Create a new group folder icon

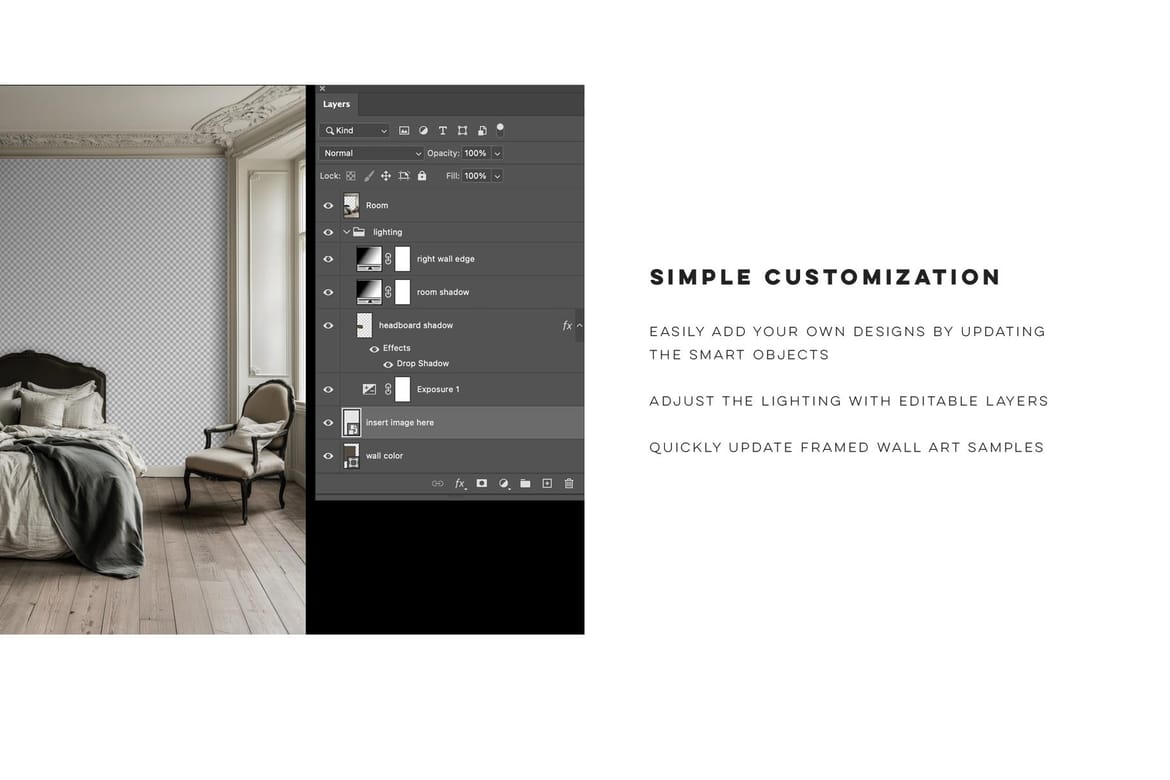pos(525,484)
